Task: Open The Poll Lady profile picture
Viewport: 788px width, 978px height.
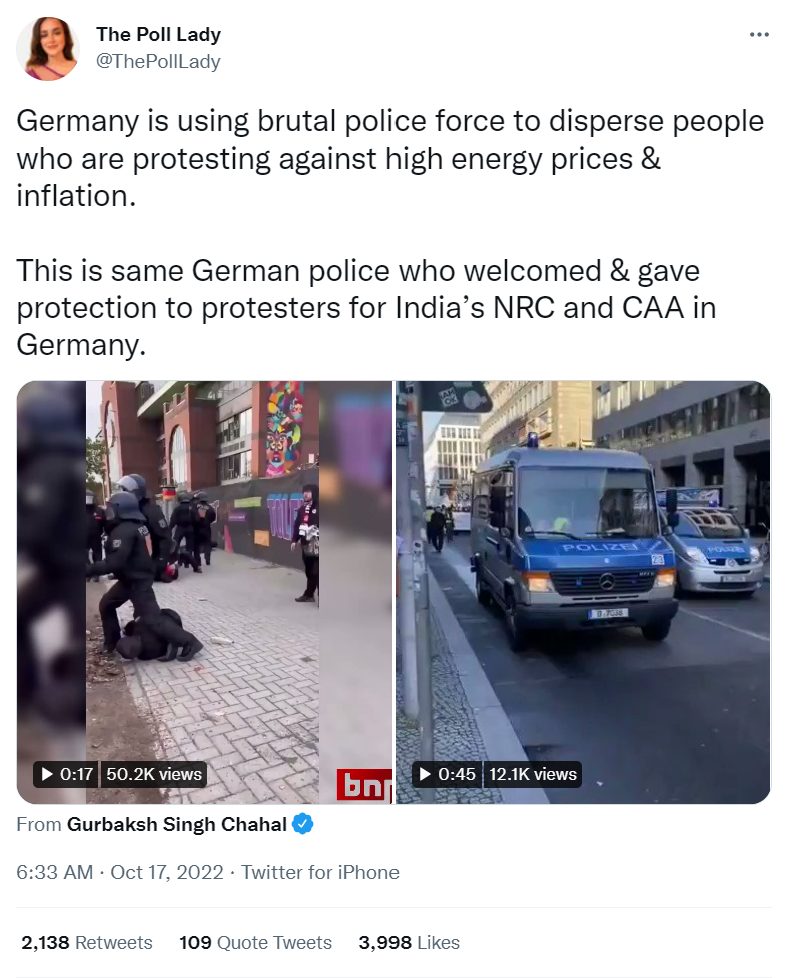Action: click(47, 49)
